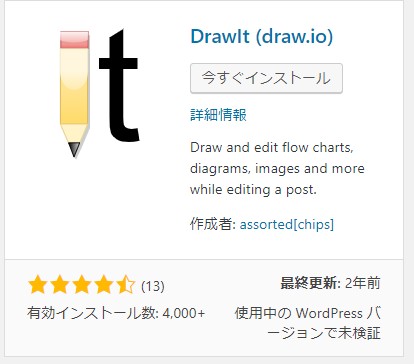
Task: Click the flow charts plugin description text
Action: pos(277,168)
